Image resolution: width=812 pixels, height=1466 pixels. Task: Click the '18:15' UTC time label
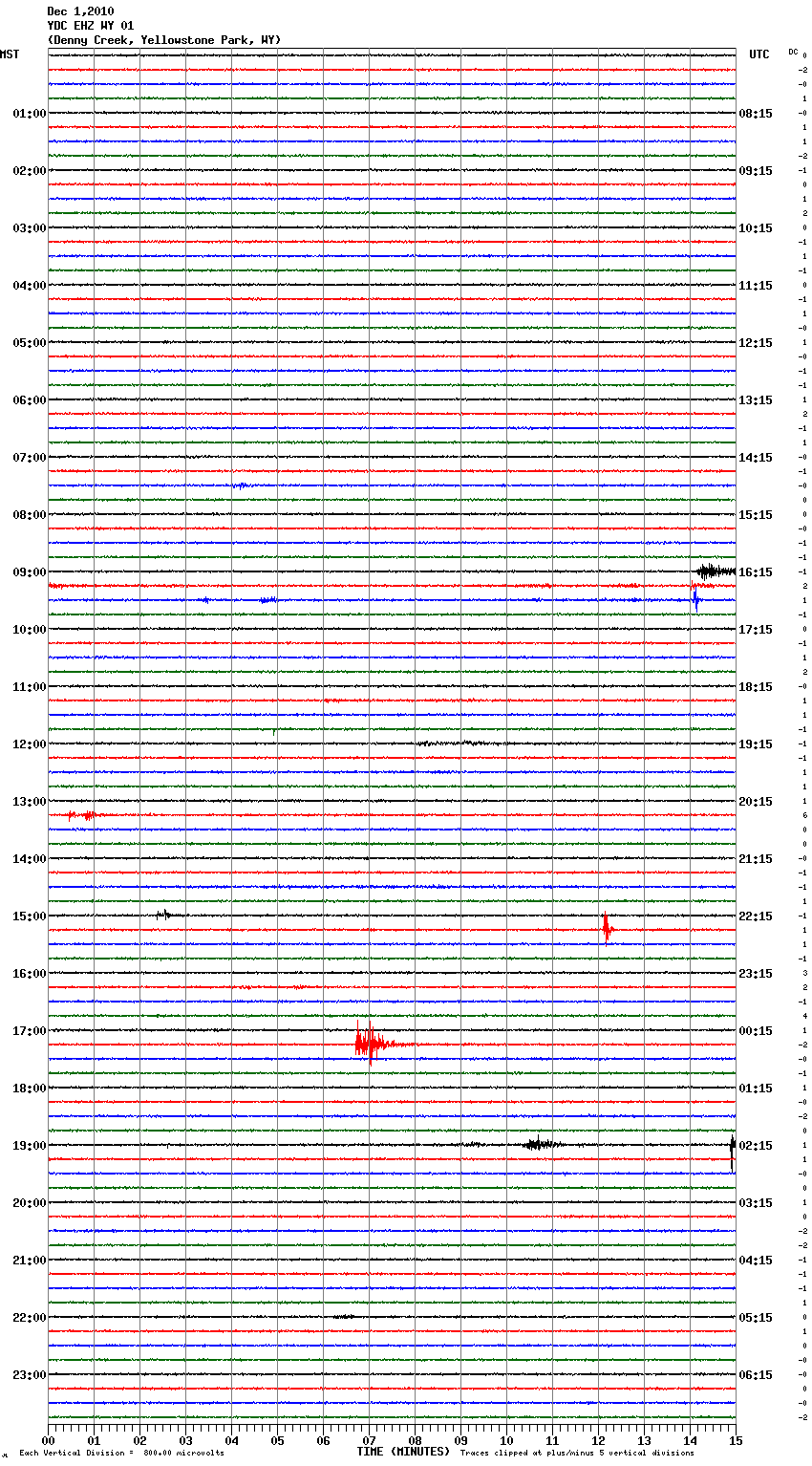tap(756, 687)
